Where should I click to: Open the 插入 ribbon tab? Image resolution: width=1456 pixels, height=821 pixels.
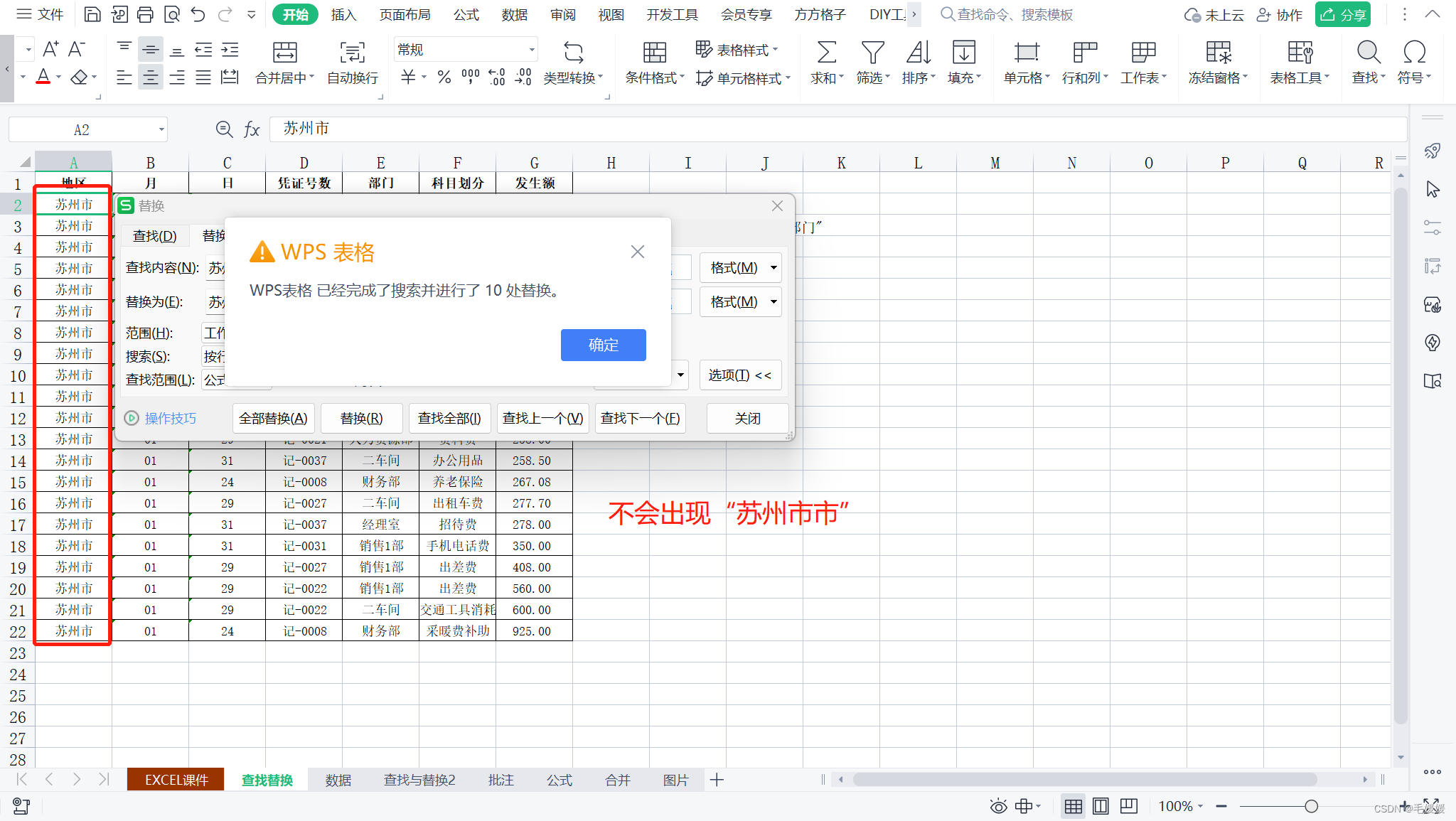pyautogui.click(x=343, y=14)
